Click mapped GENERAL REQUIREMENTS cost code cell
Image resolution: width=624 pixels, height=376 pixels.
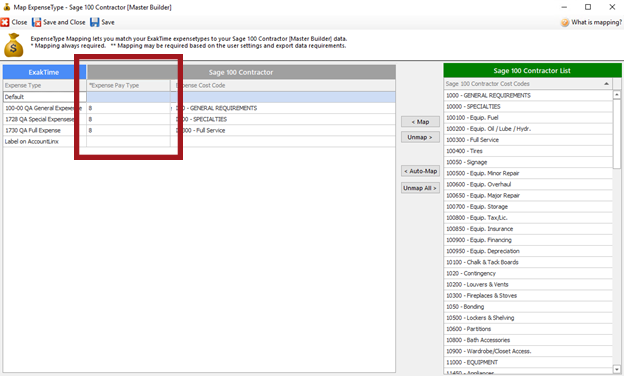[283, 108]
